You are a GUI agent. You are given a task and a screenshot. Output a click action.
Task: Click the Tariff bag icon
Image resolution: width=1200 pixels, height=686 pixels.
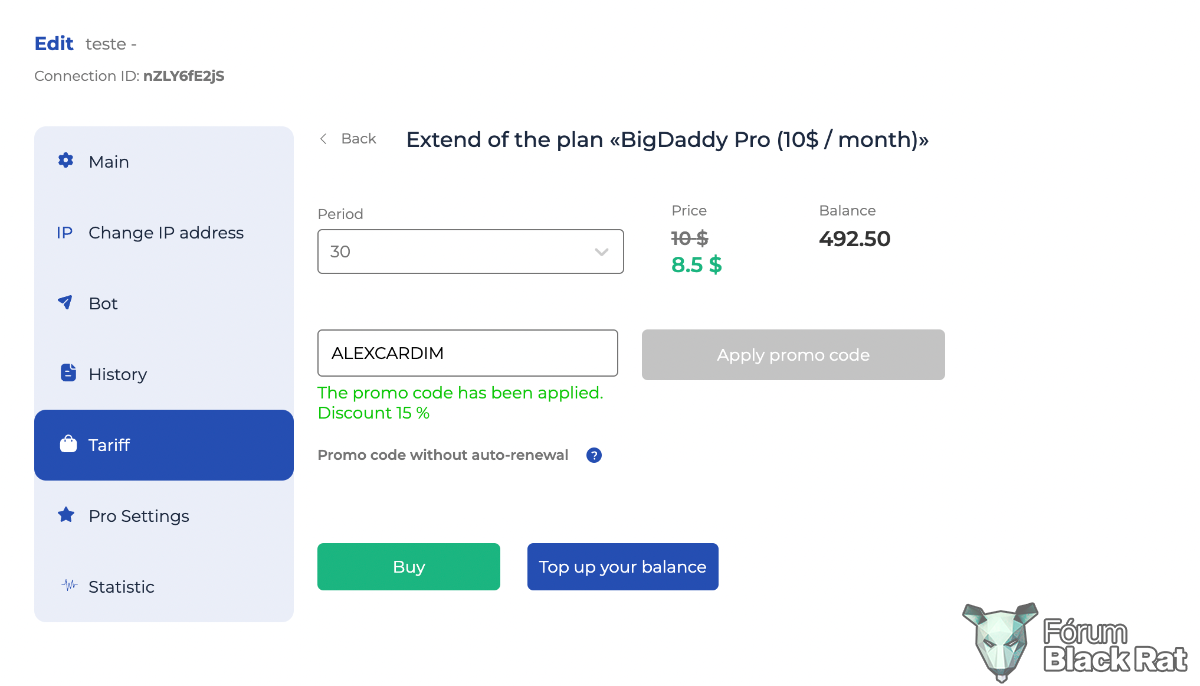68,444
